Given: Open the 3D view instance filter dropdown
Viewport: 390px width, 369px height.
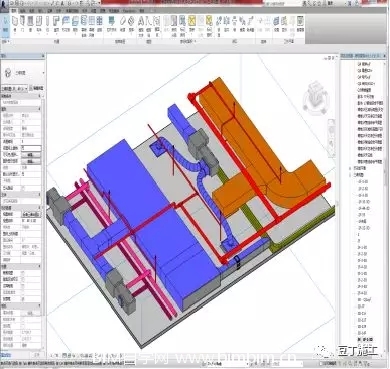Looking at the screenshot, I should [x=15, y=89].
